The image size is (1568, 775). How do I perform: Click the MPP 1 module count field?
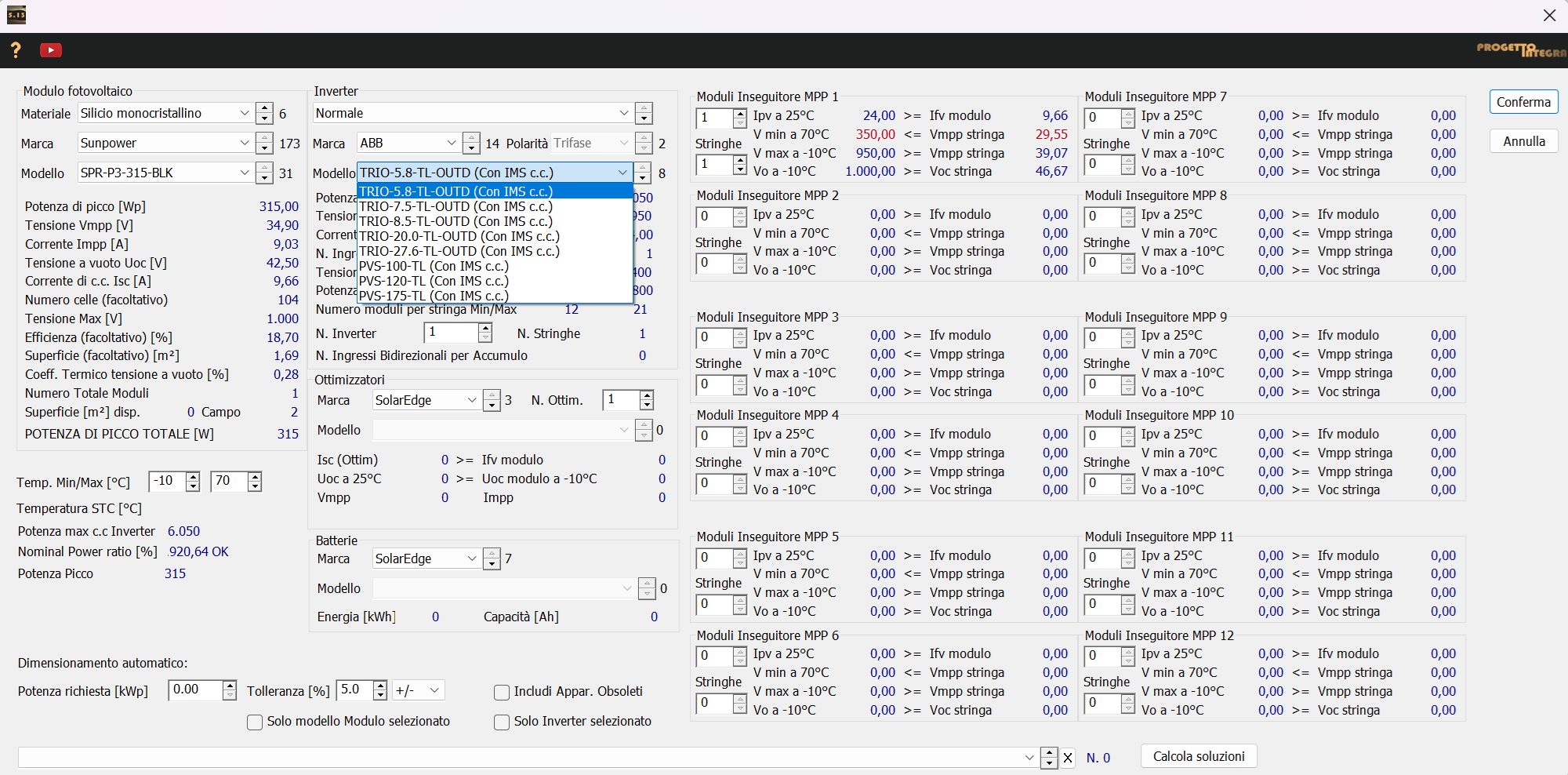click(715, 118)
